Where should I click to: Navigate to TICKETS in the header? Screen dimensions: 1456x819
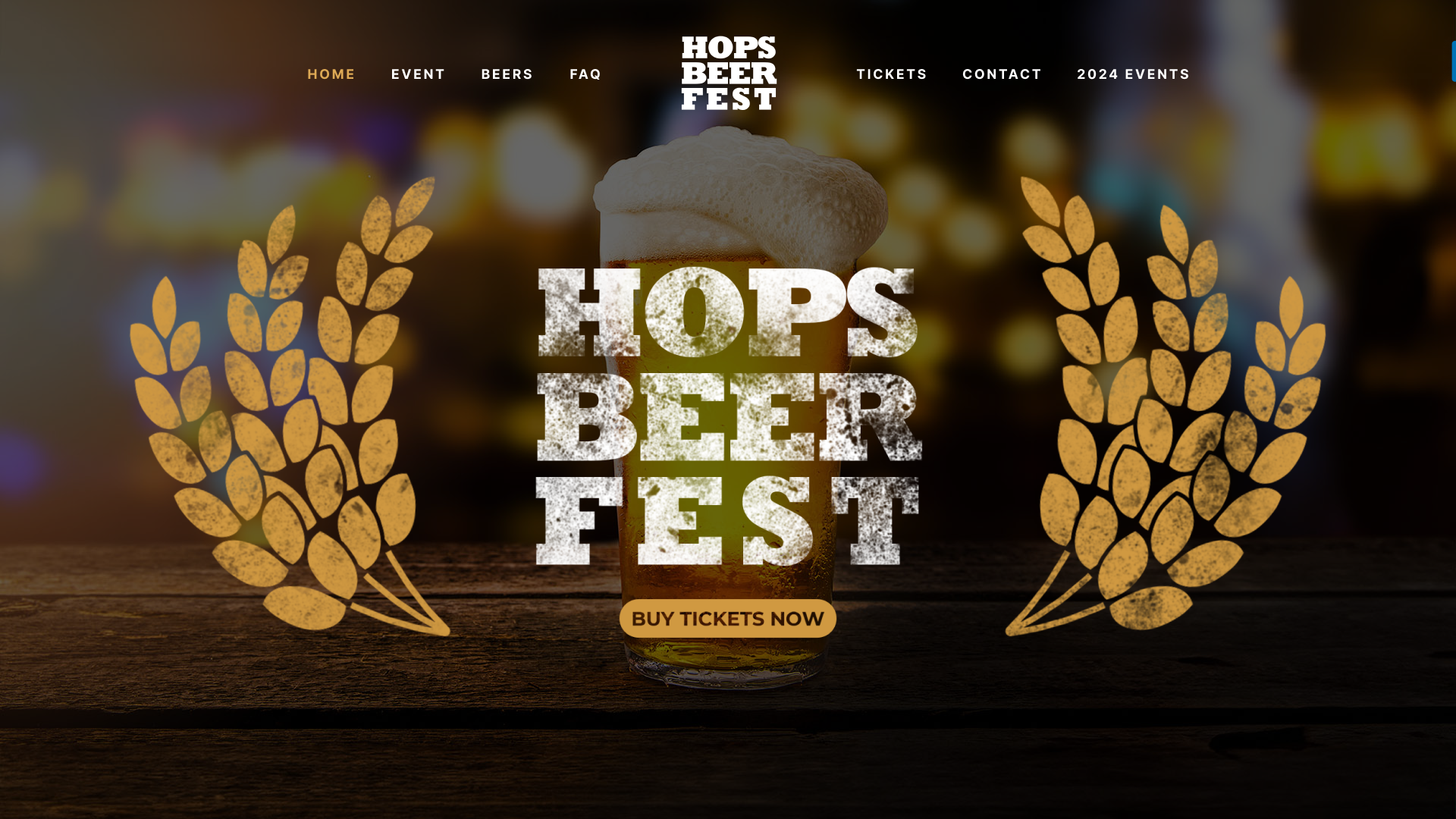pos(892,74)
